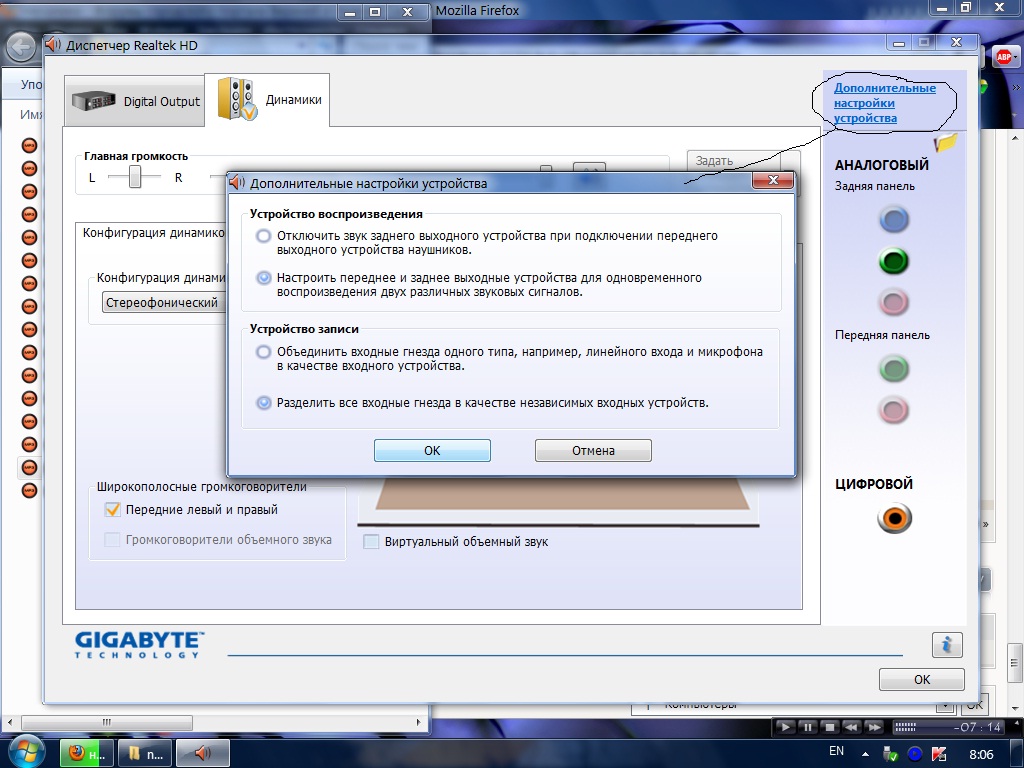Click the pink rear panel microphone jack
The height and width of the screenshot is (768, 1024).
893,302
